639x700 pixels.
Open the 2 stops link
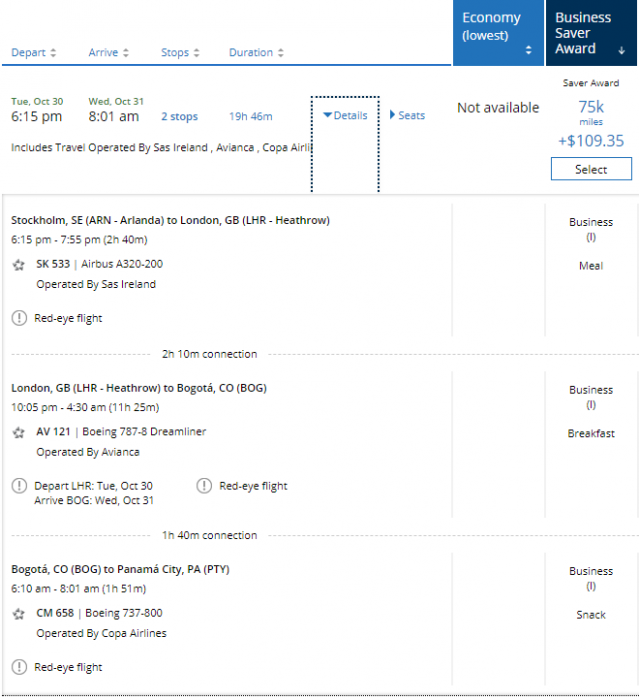(180, 117)
